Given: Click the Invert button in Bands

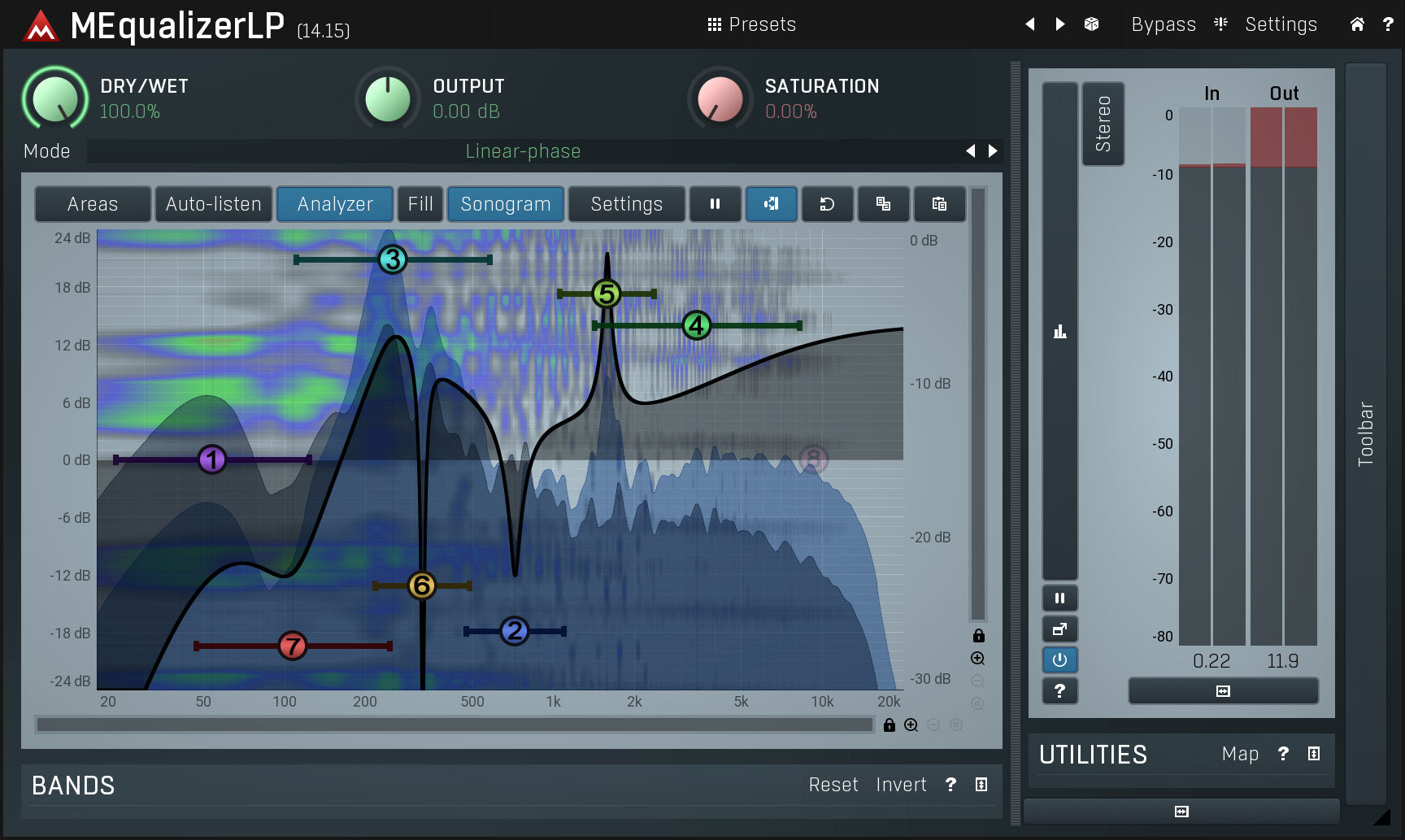Looking at the screenshot, I should (x=901, y=785).
